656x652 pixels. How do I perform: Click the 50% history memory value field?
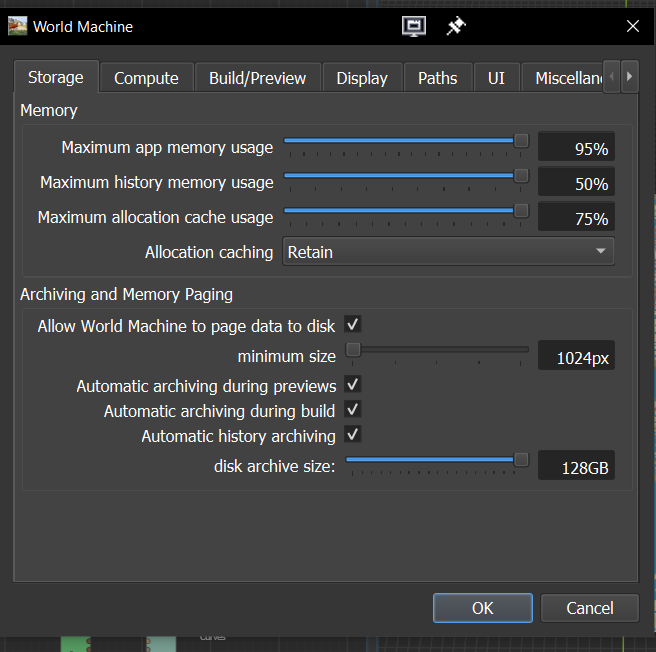(x=576, y=182)
